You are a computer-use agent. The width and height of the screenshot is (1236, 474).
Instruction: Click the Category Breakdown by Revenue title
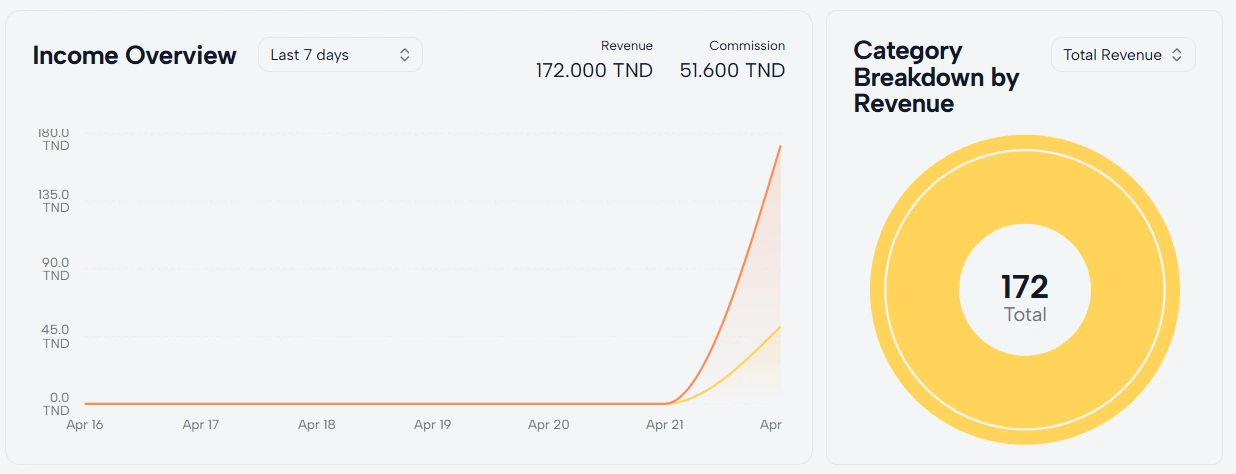[936, 77]
